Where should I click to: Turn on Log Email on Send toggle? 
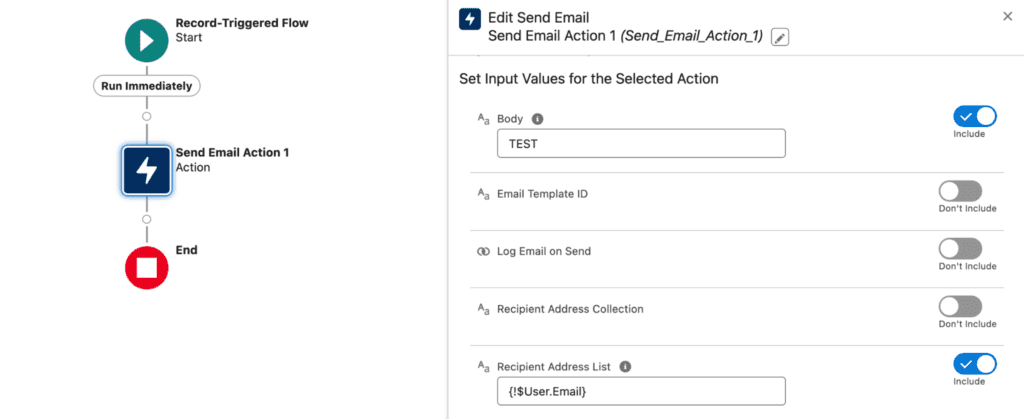pos(960,249)
